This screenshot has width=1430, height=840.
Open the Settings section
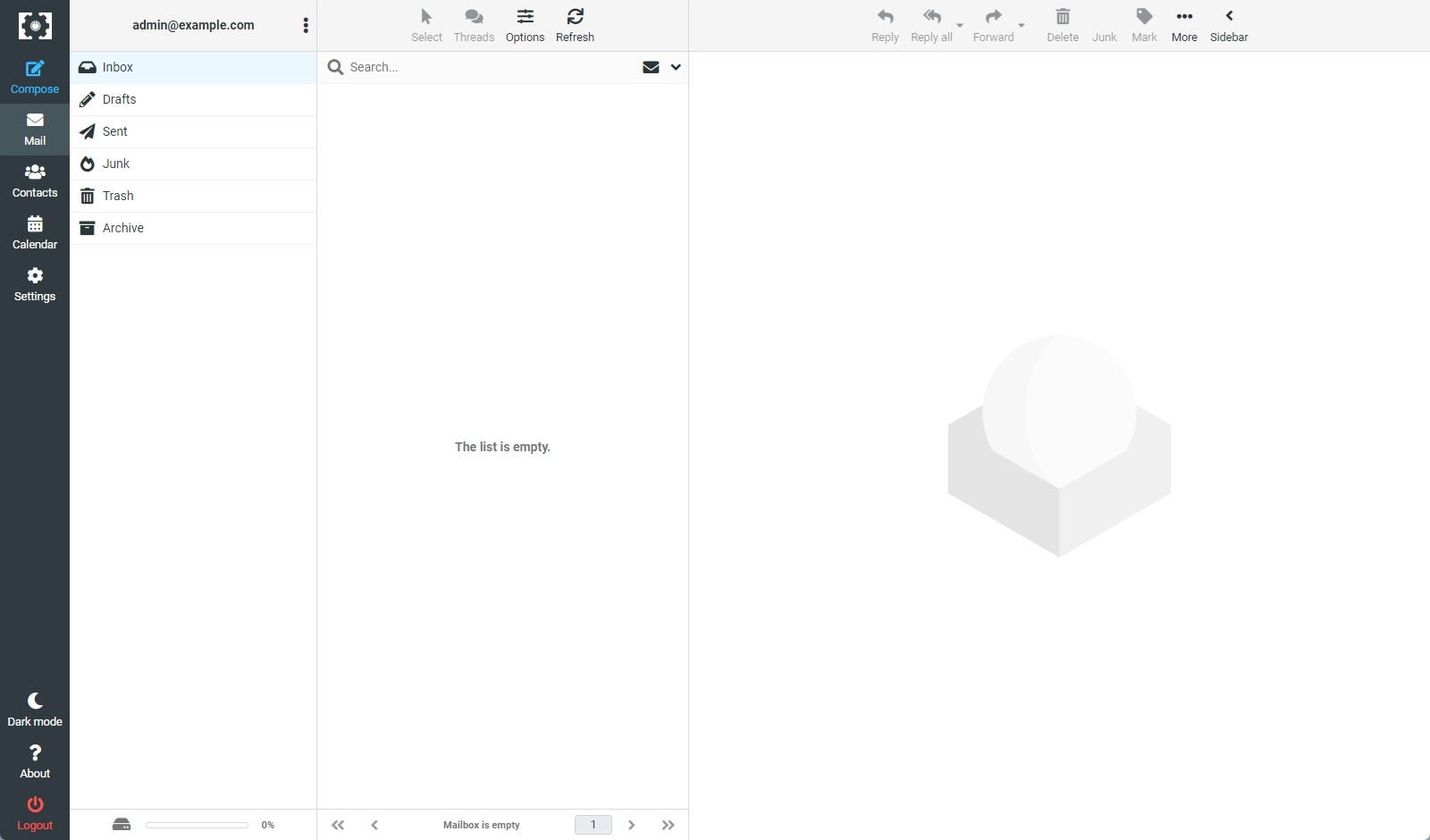click(x=35, y=284)
